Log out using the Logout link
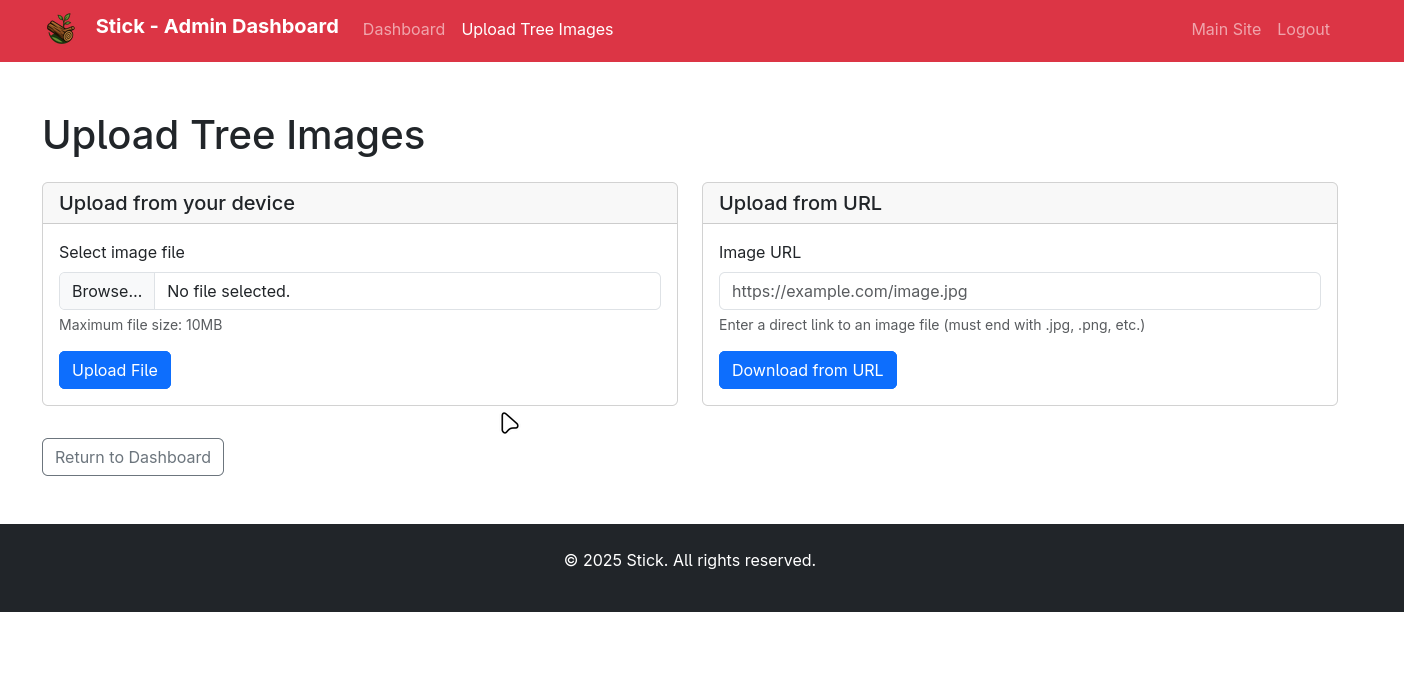The width and height of the screenshot is (1404, 674). pos(1303,30)
